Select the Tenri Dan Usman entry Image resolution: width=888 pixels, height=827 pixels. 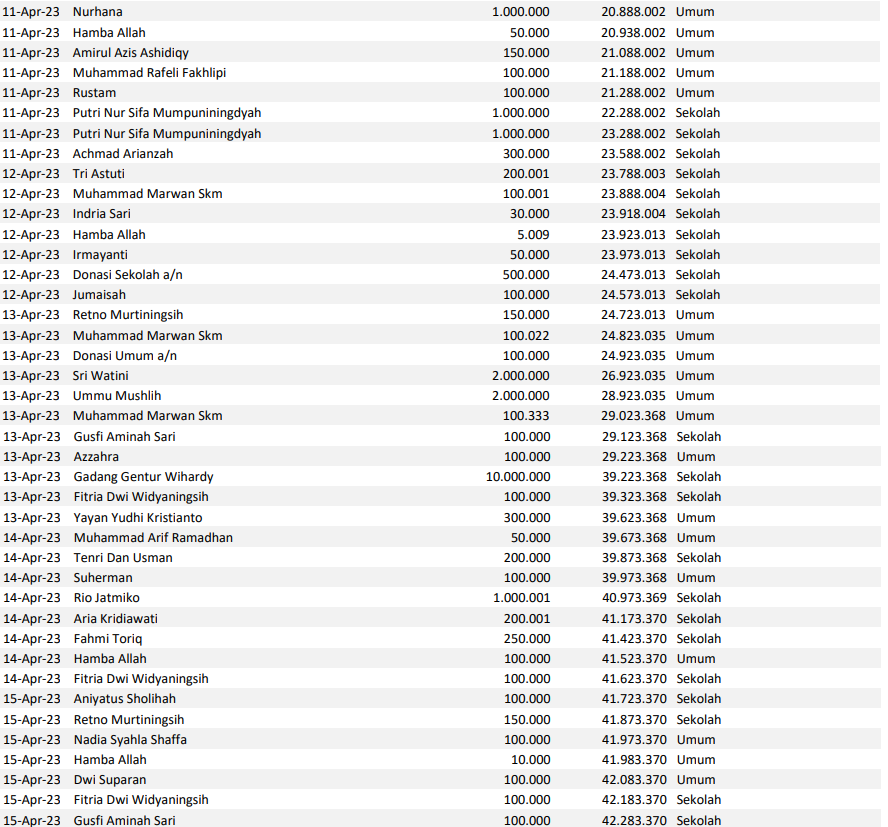pyautogui.click(x=123, y=557)
